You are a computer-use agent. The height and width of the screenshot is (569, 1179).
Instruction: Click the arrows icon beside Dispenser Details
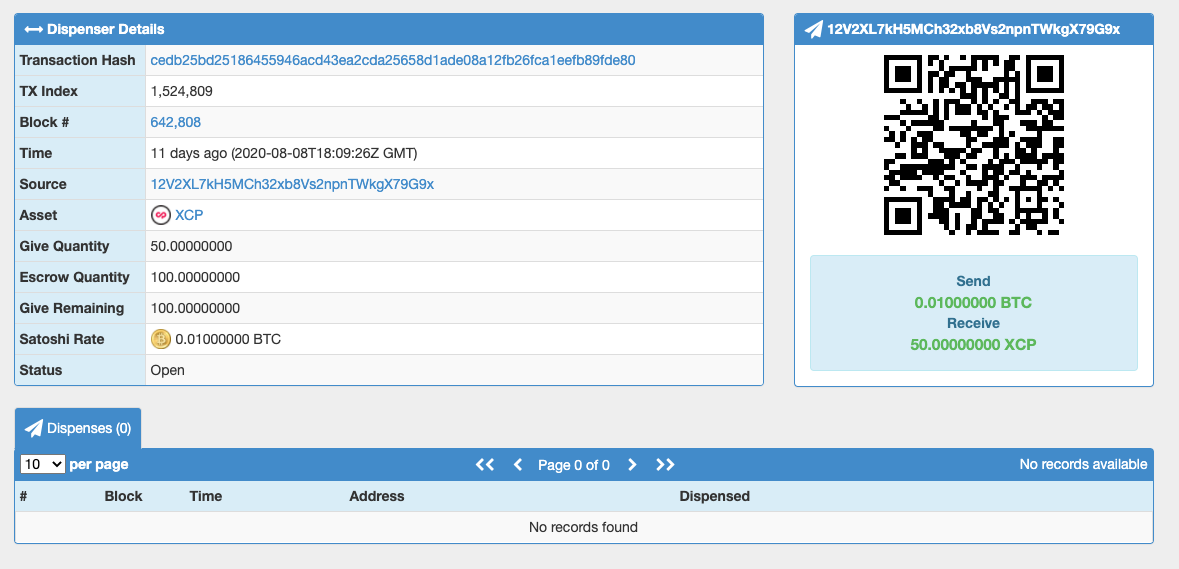pos(33,29)
